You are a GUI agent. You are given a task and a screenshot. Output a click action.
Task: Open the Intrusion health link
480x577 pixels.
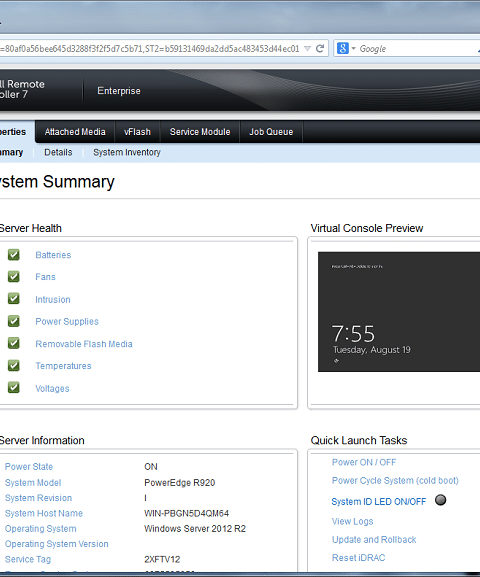(53, 300)
